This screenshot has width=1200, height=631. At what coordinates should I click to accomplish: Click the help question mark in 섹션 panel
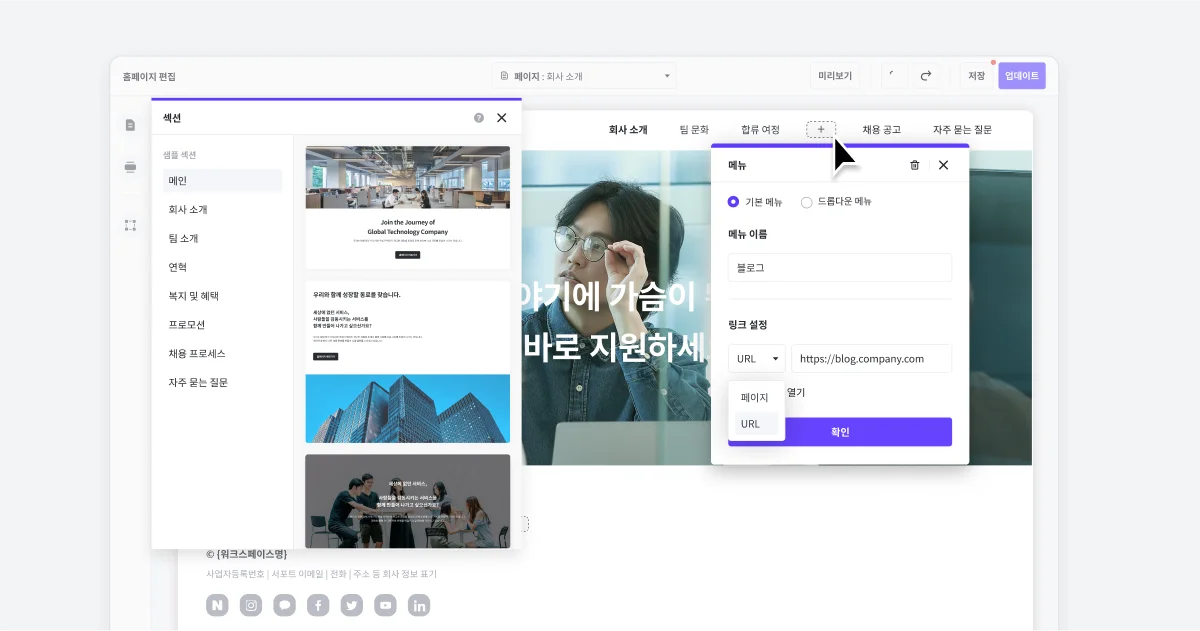click(479, 118)
